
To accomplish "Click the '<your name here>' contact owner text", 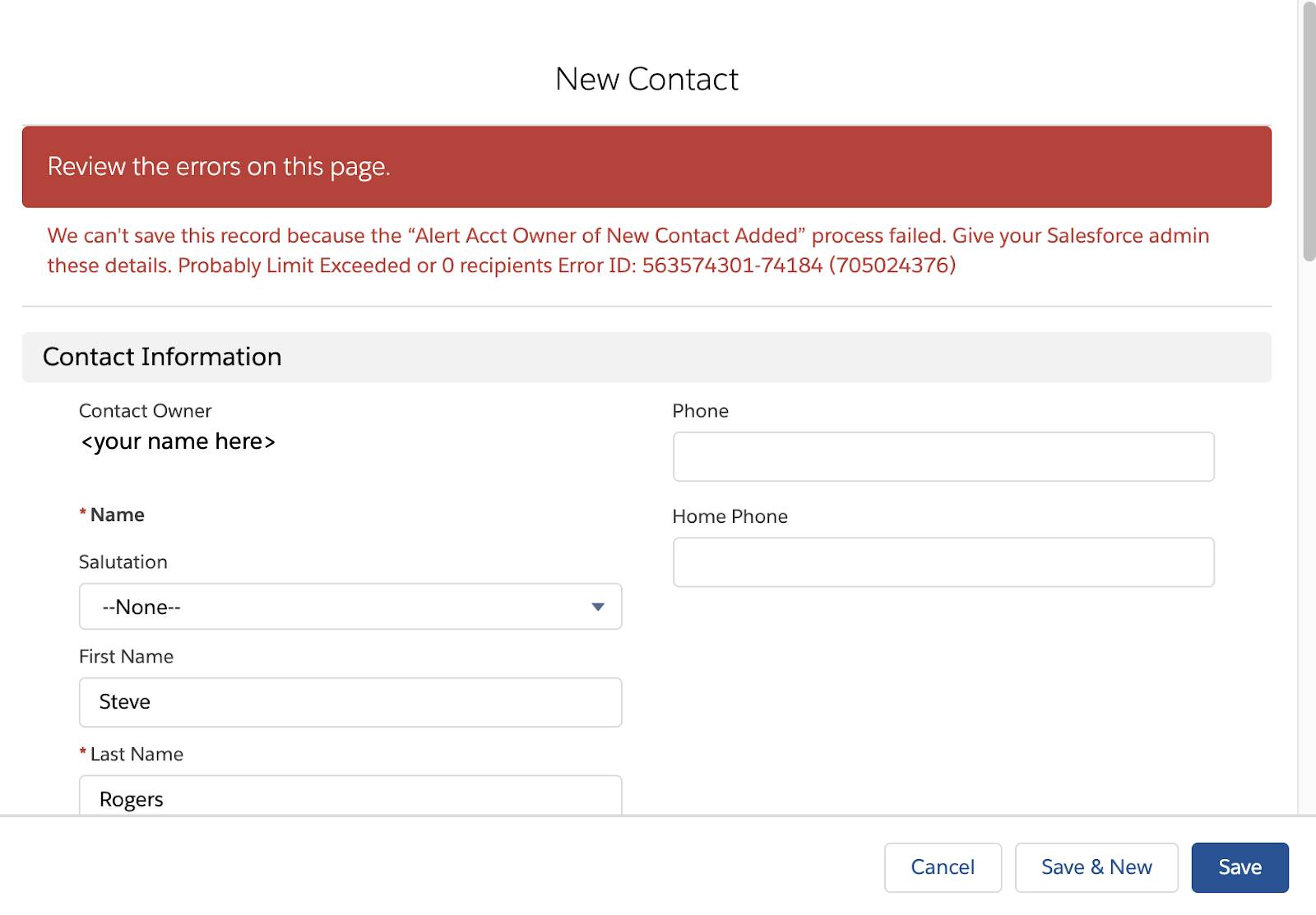I will tap(178, 441).
